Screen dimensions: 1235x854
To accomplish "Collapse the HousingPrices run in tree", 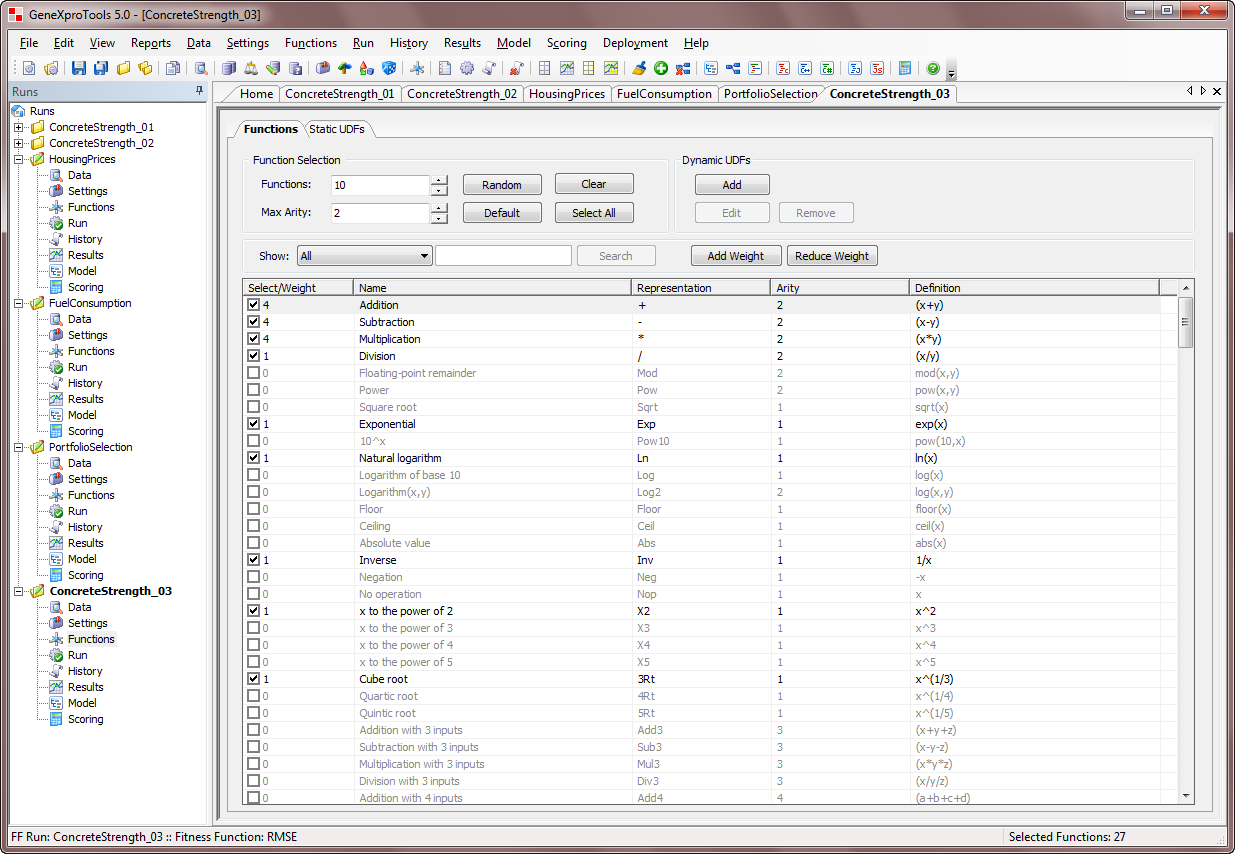I will pos(18,159).
